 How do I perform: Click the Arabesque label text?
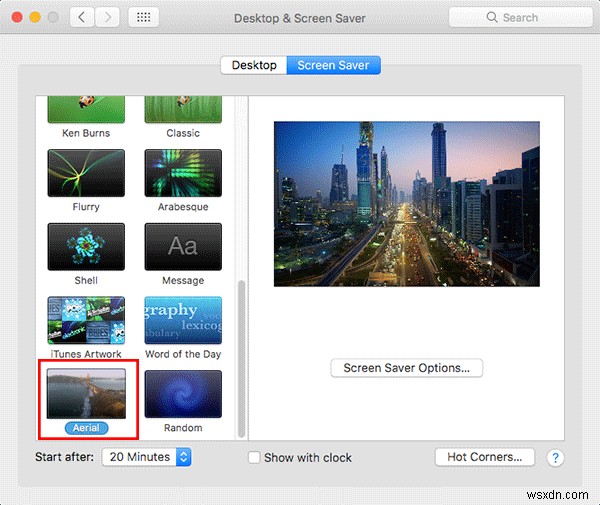click(x=183, y=207)
